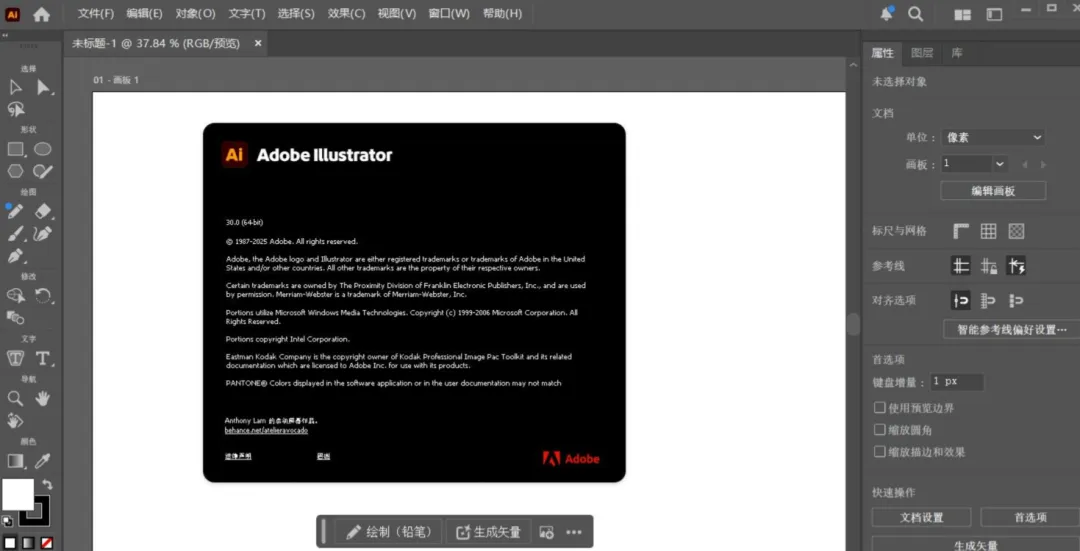The height and width of the screenshot is (551, 1080).
Task: Click 绘制(铅笔) on the contextual bar
Action: coord(390,532)
